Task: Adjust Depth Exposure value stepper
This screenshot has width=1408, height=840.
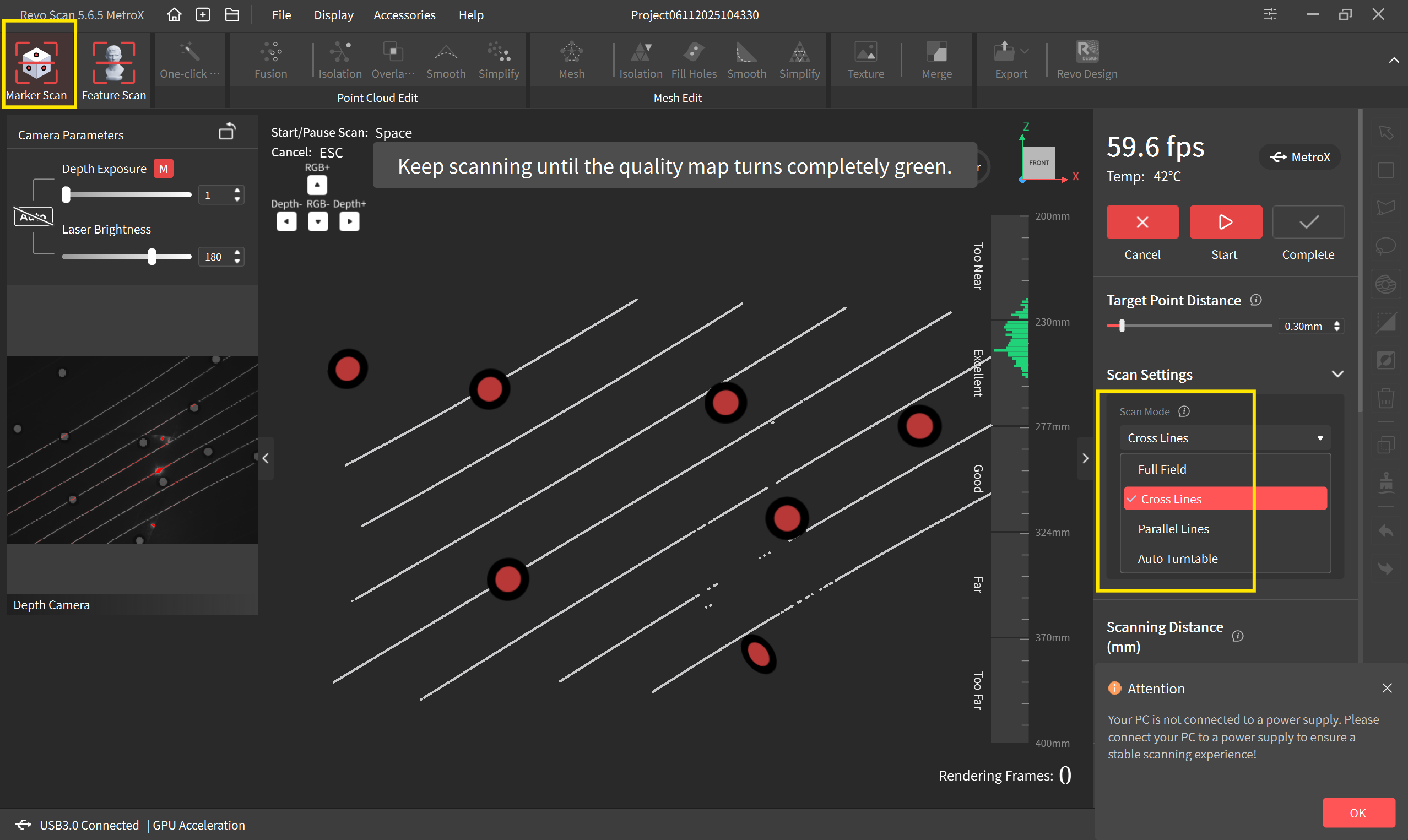Action: pyautogui.click(x=237, y=195)
